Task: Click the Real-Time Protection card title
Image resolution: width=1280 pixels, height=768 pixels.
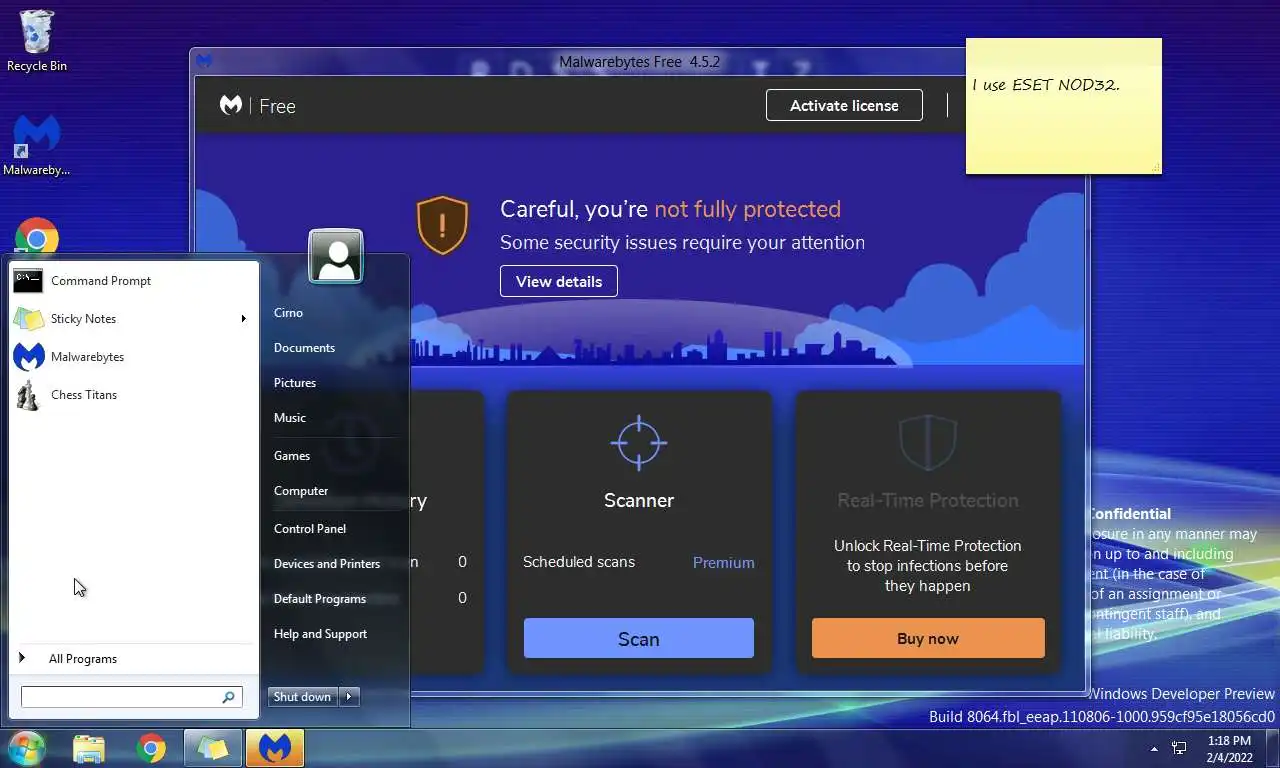Action: pos(928,500)
